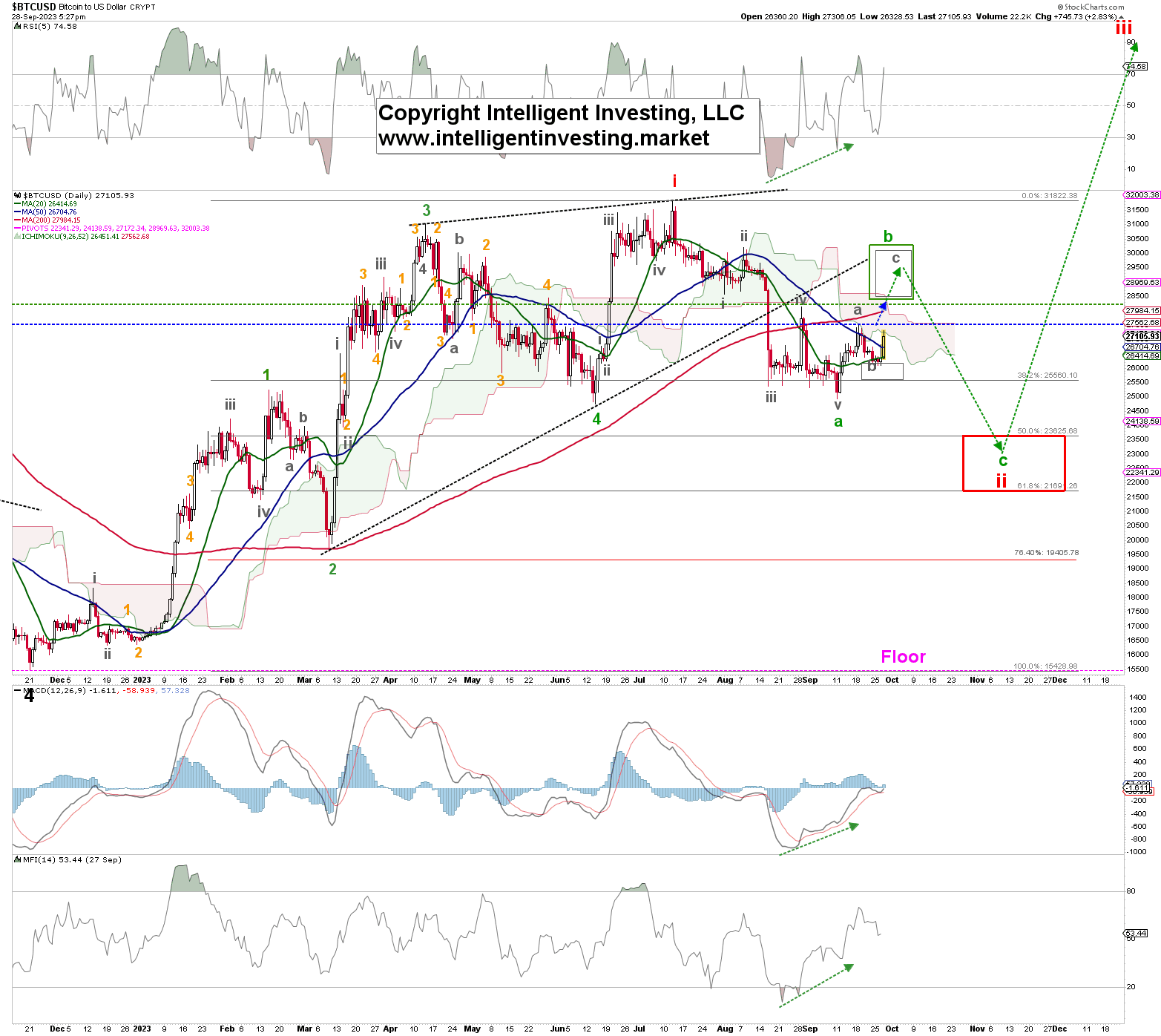The width and height of the screenshot is (1161, 1036).
Task: Click the 32003.38 pivot price tag
Action: (1142, 195)
